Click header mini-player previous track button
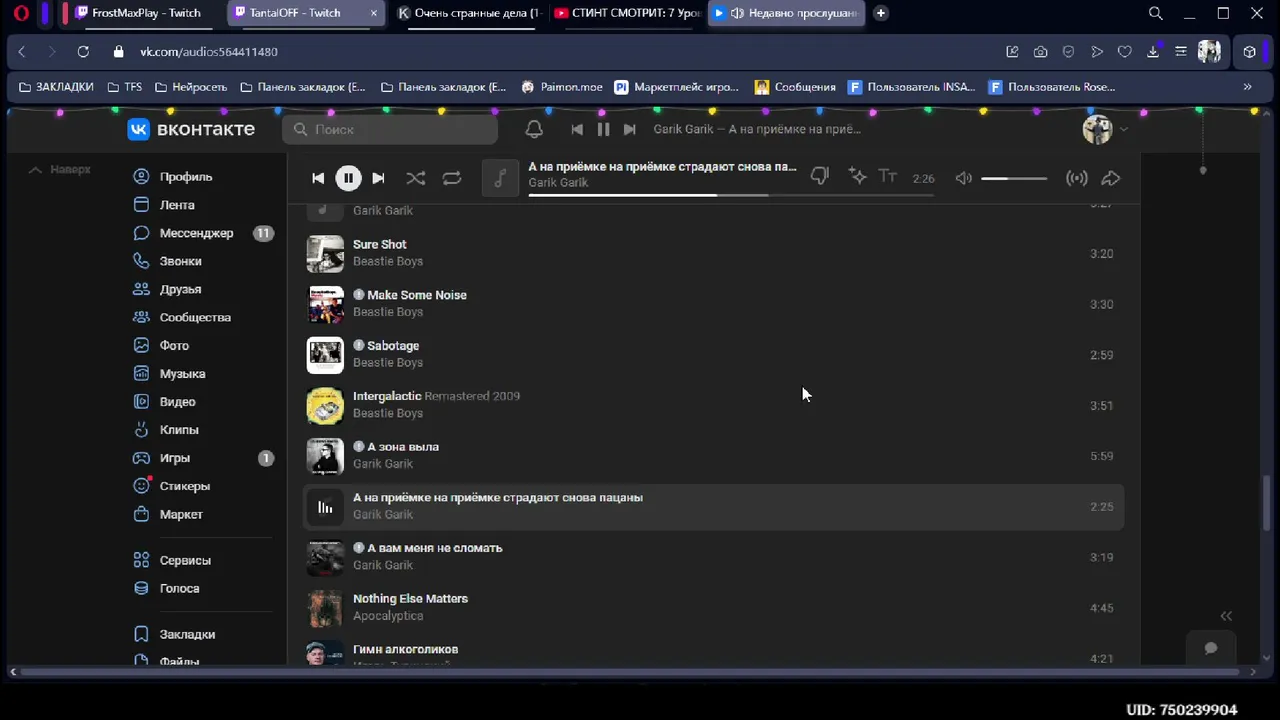 [x=577, y=129]
